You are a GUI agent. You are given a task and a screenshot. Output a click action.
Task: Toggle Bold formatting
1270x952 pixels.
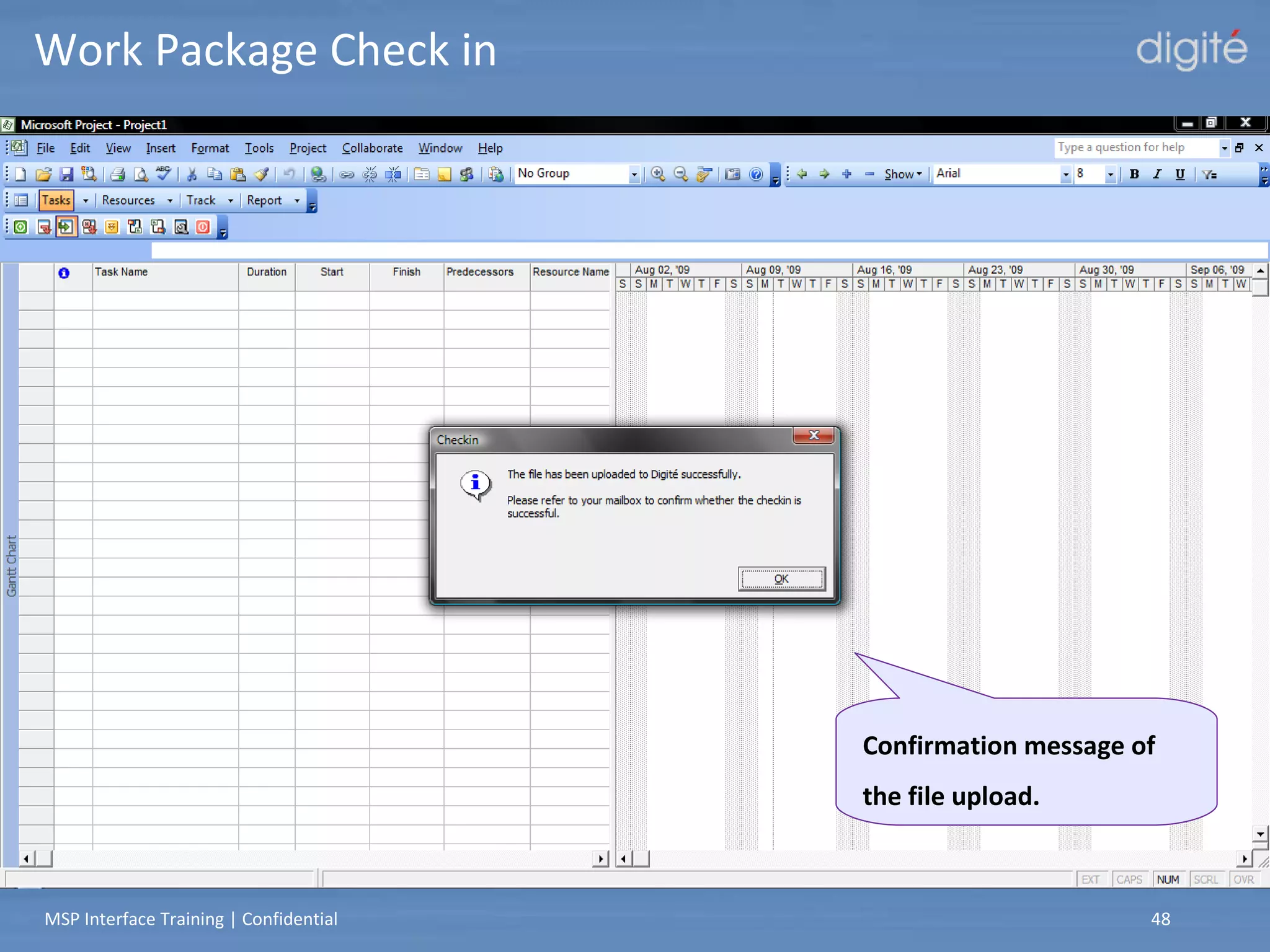[1134, 174]
